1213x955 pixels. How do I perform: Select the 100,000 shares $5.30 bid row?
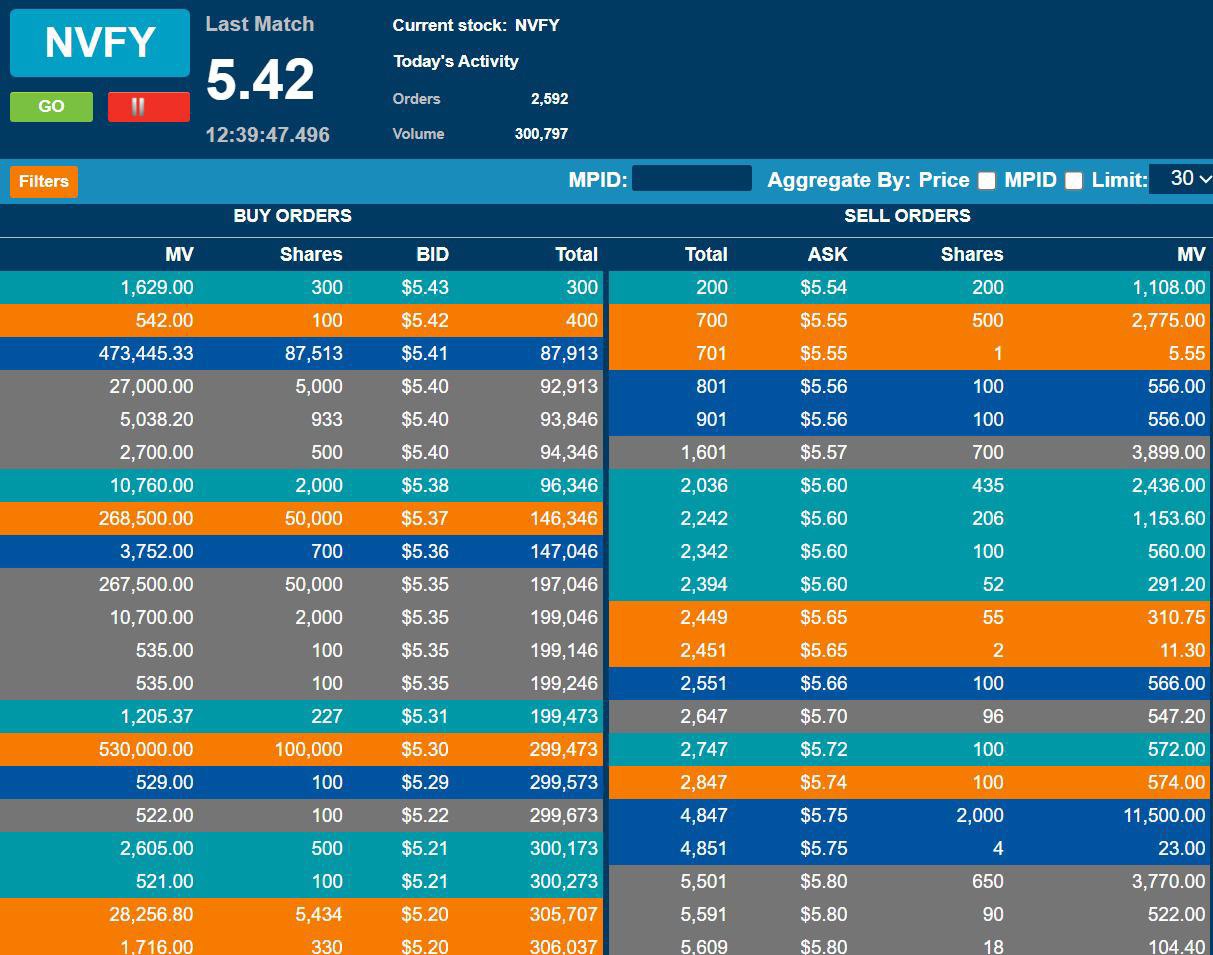tap(301, 749)
